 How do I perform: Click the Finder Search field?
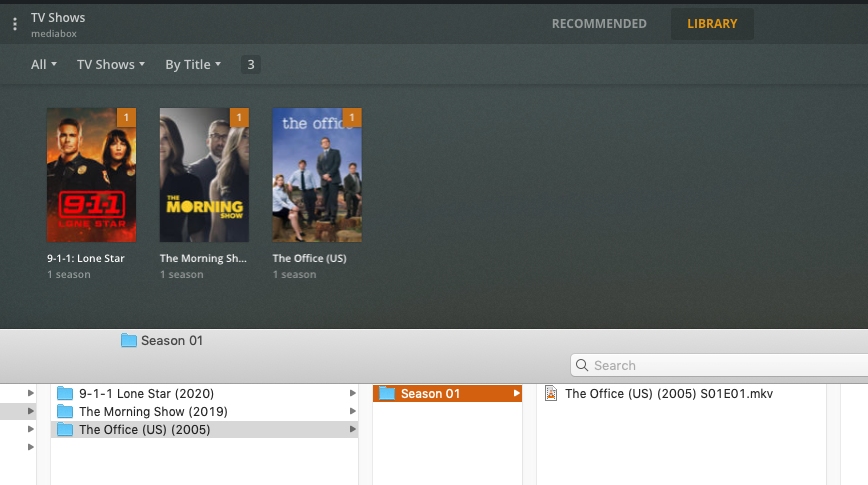click(x=719, y=365)
